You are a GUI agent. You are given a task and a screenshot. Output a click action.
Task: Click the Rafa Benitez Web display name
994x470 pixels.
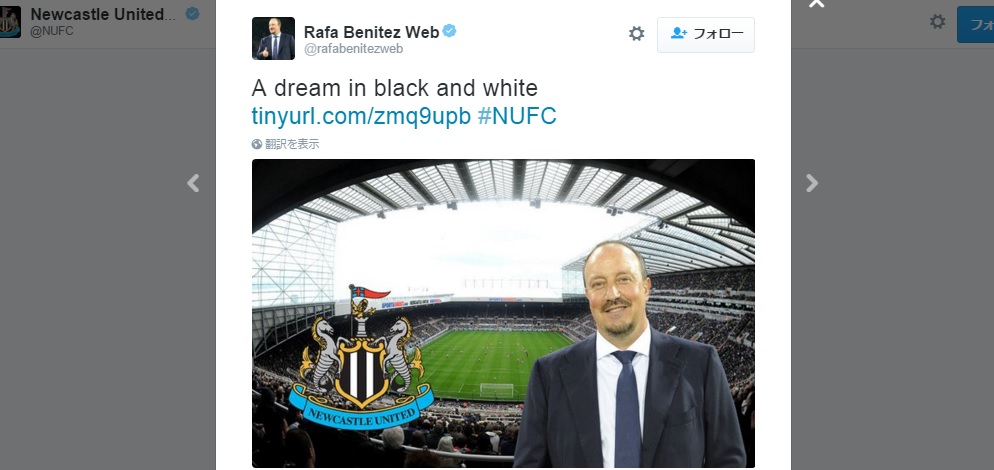371,32
